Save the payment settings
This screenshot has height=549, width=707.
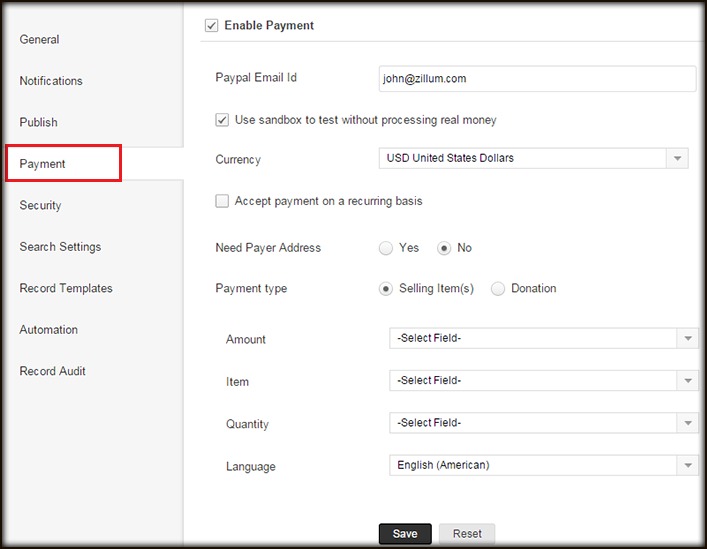405,534
